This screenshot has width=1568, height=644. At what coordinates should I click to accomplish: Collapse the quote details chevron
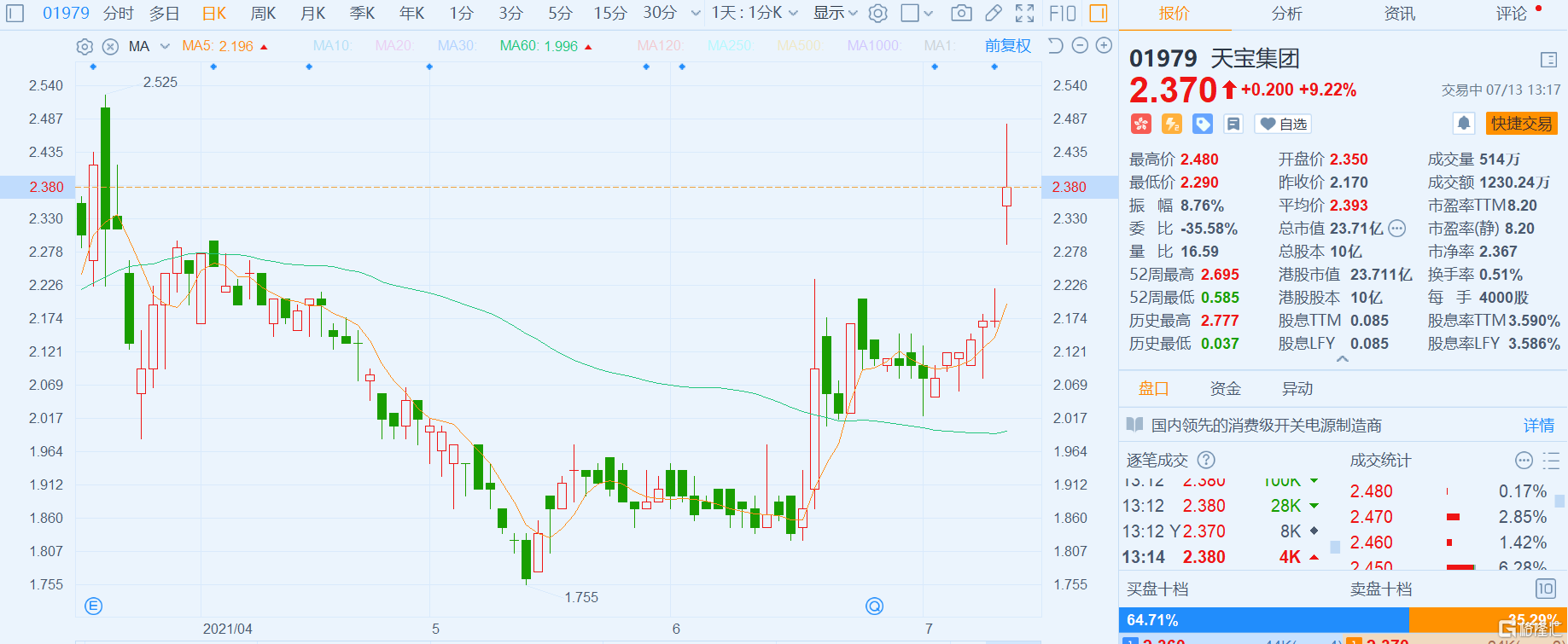click(1343, 359)
